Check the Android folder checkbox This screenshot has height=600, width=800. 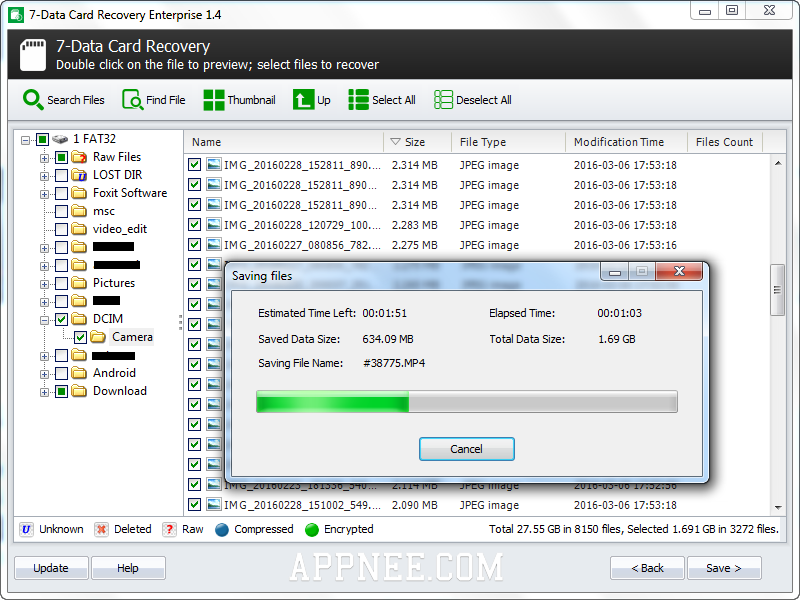(61, 373)
